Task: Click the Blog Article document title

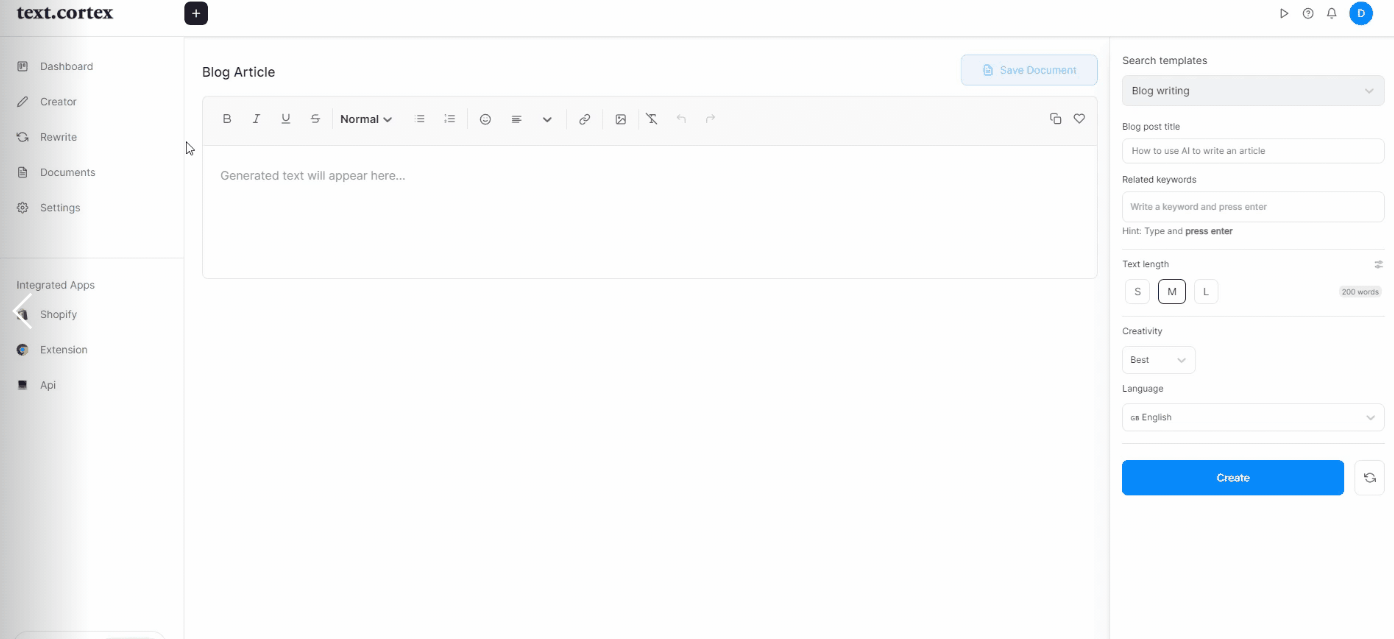Action: coord(238,72)
